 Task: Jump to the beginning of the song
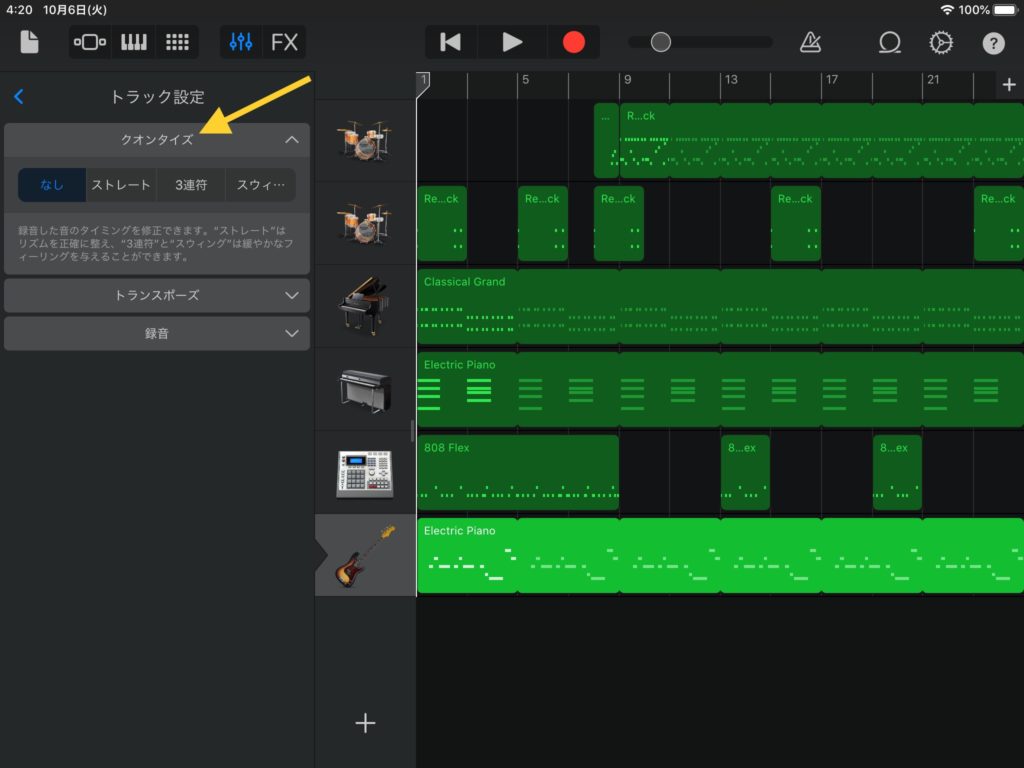[x=451, y=42]
